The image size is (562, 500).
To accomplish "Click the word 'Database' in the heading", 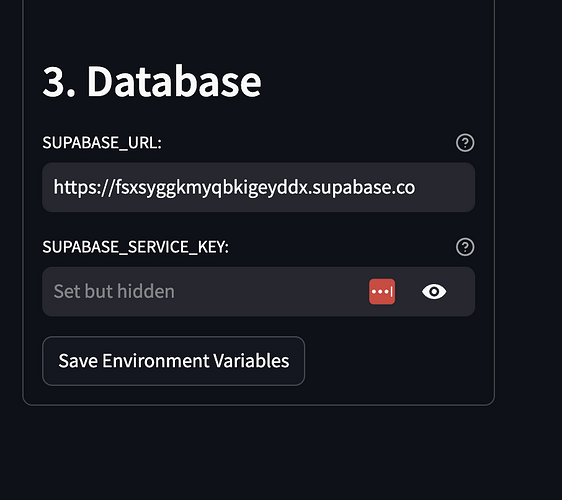I will 174,82.
